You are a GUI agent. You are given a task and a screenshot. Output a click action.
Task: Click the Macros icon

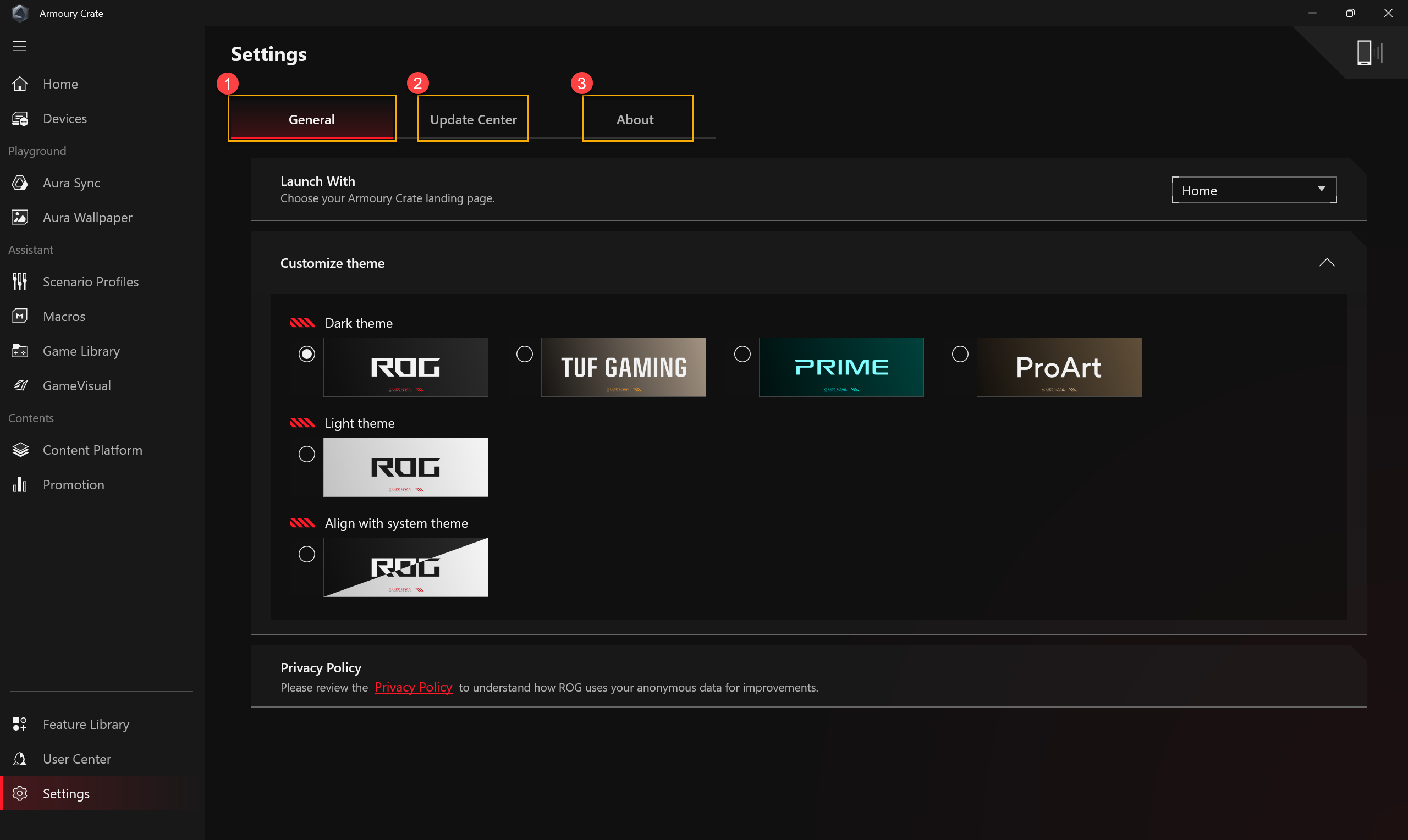point(20,316)
